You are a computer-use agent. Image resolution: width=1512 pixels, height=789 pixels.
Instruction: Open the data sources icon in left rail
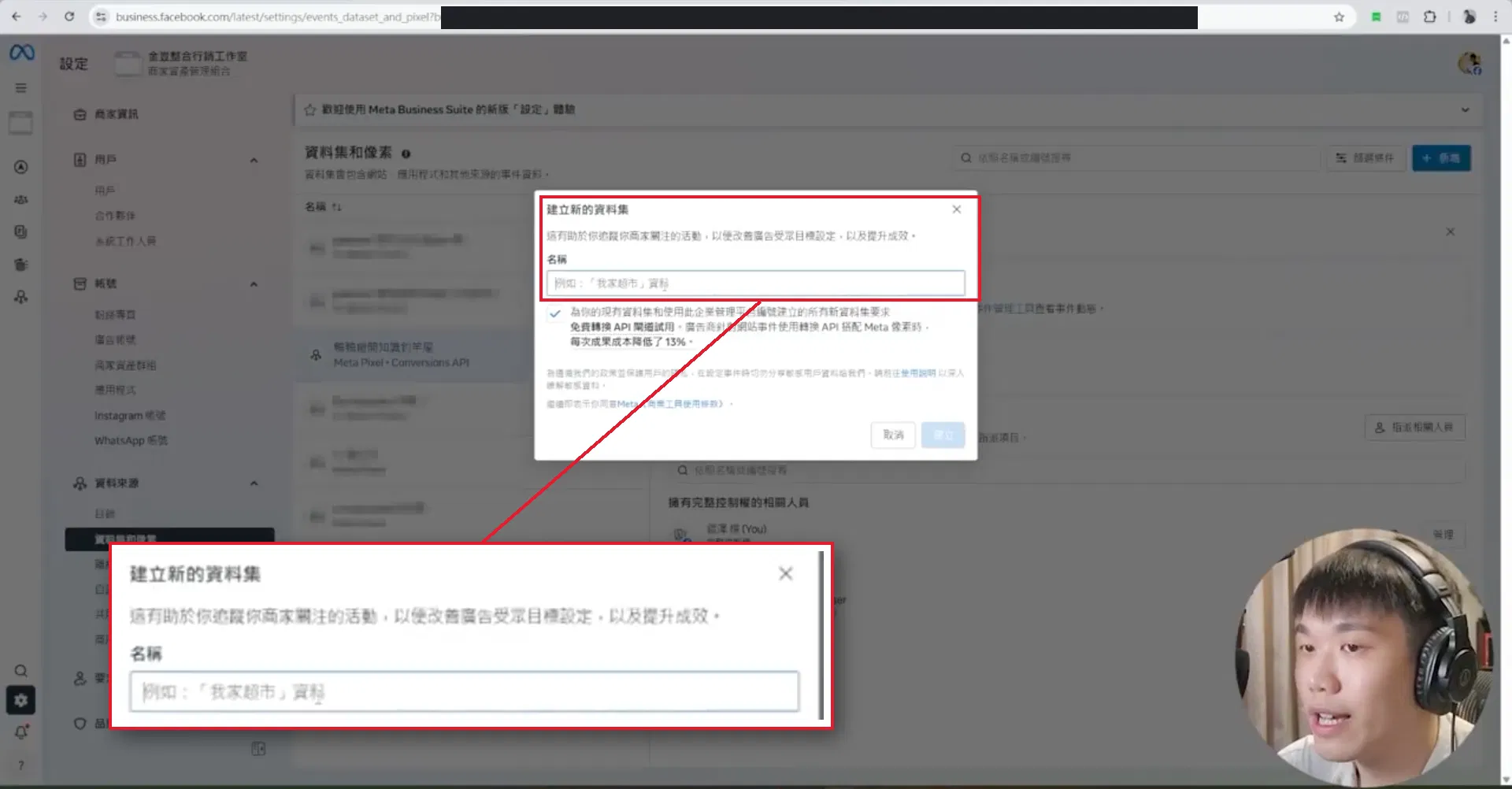(x=21, y=297)
